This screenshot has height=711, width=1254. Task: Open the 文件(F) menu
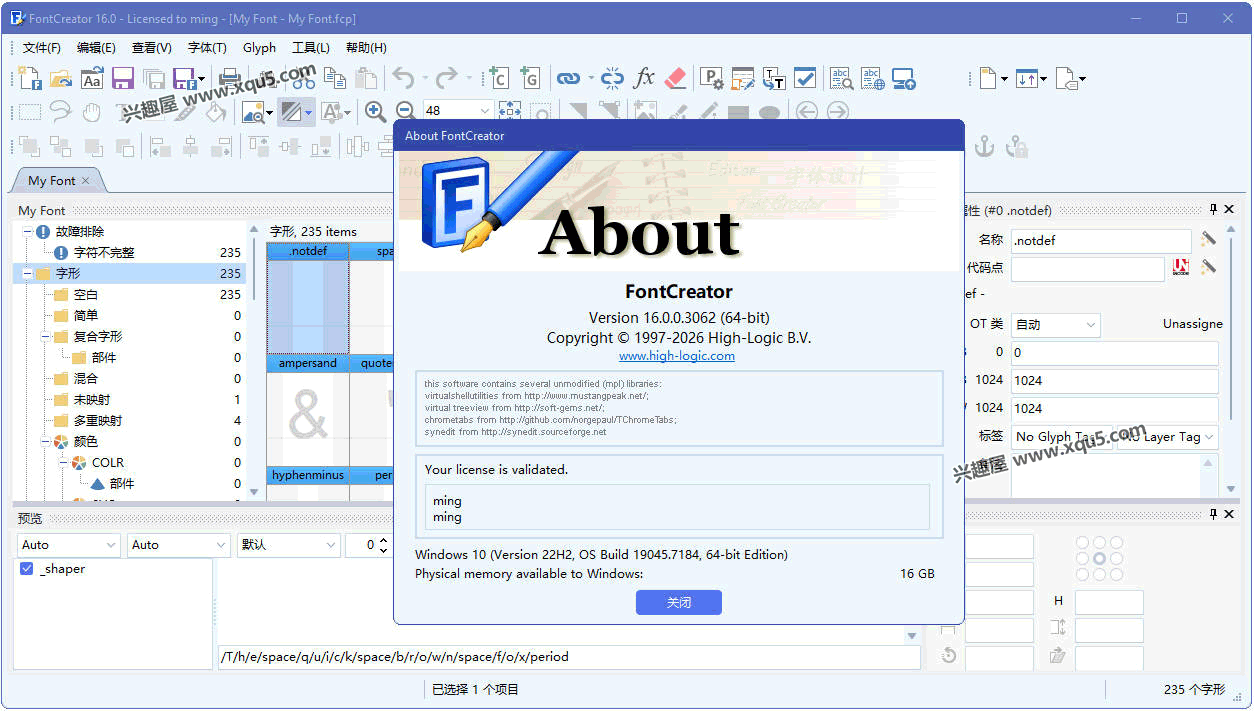pyautogui.click(x=42, y=47)
